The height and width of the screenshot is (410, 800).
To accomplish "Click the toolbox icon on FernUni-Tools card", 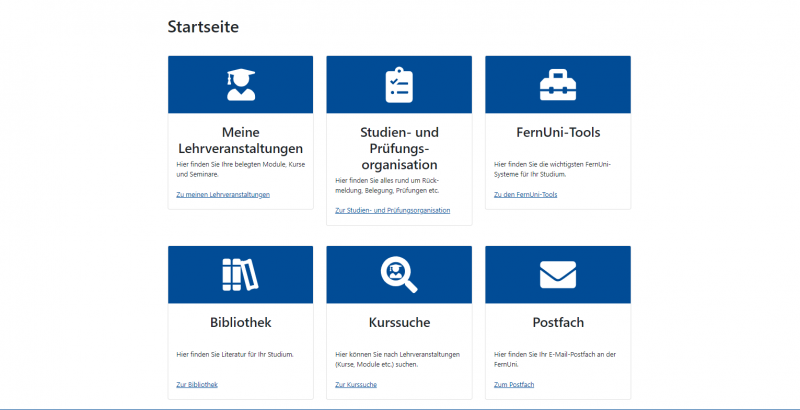I will (x=558, y=85).
